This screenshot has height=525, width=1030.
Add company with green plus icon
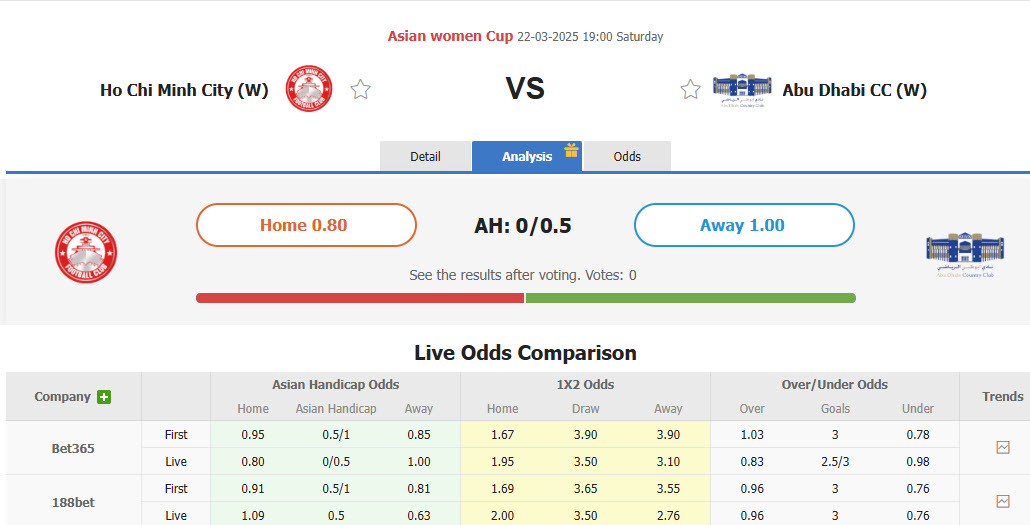click(104, 397)
